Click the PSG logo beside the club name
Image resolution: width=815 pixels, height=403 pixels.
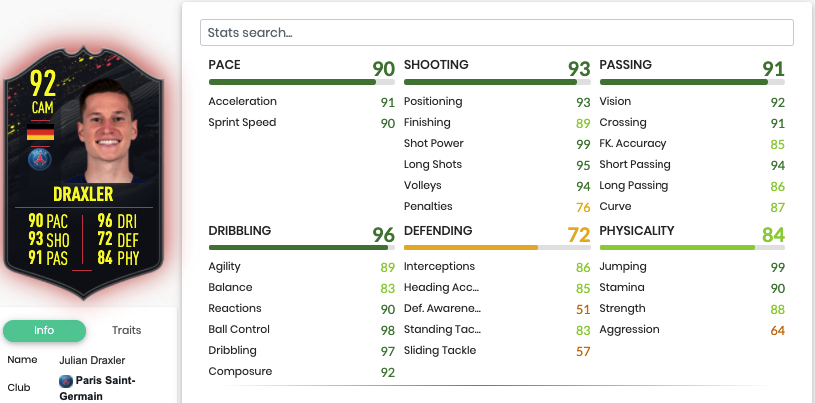tap(65, 381)
